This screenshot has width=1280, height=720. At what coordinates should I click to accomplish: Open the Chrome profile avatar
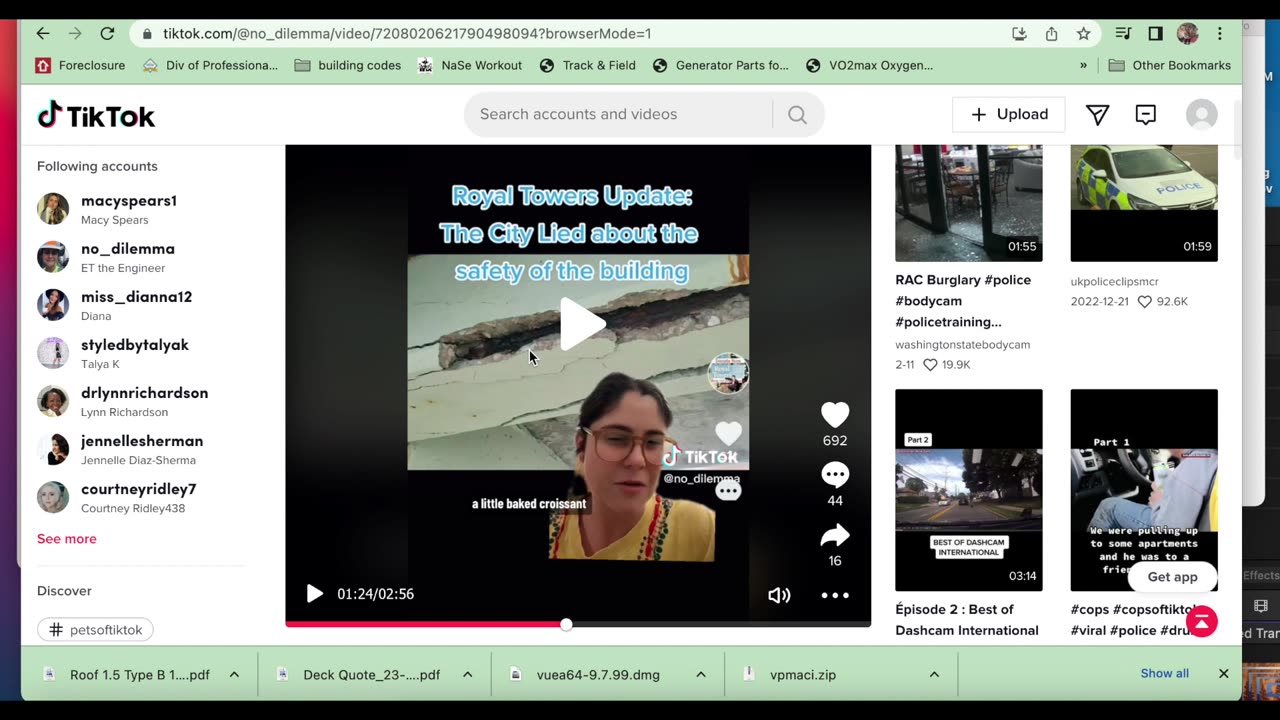click(x=1187, y=33)
